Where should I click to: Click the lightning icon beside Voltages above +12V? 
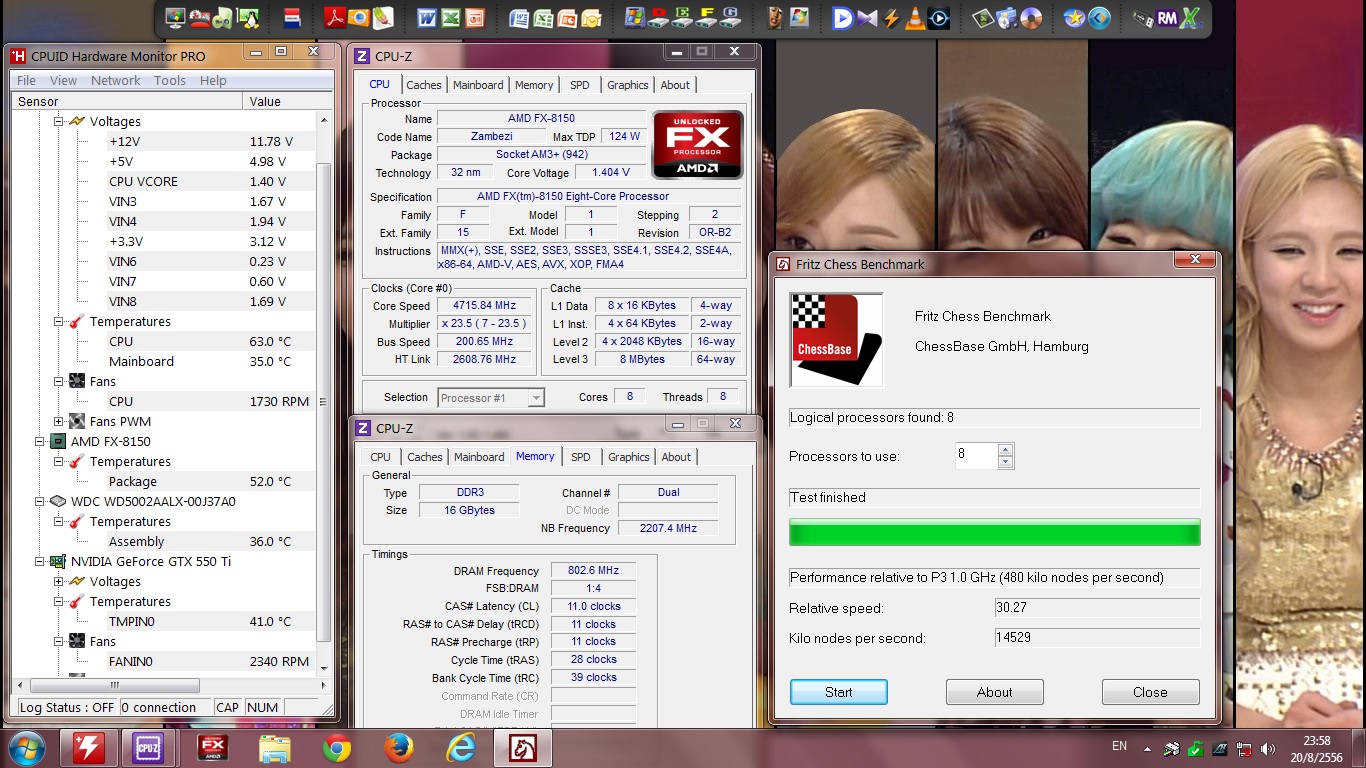point(77,121)
